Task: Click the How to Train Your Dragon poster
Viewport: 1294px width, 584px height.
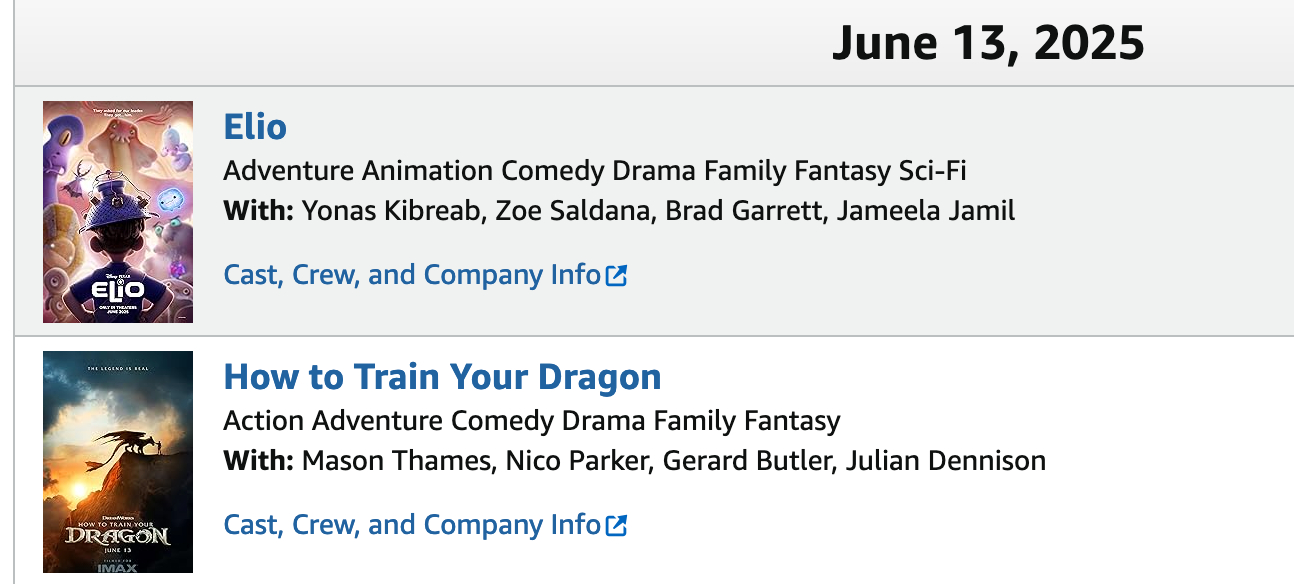Action: pyautogui.click(x=118, y=462)
